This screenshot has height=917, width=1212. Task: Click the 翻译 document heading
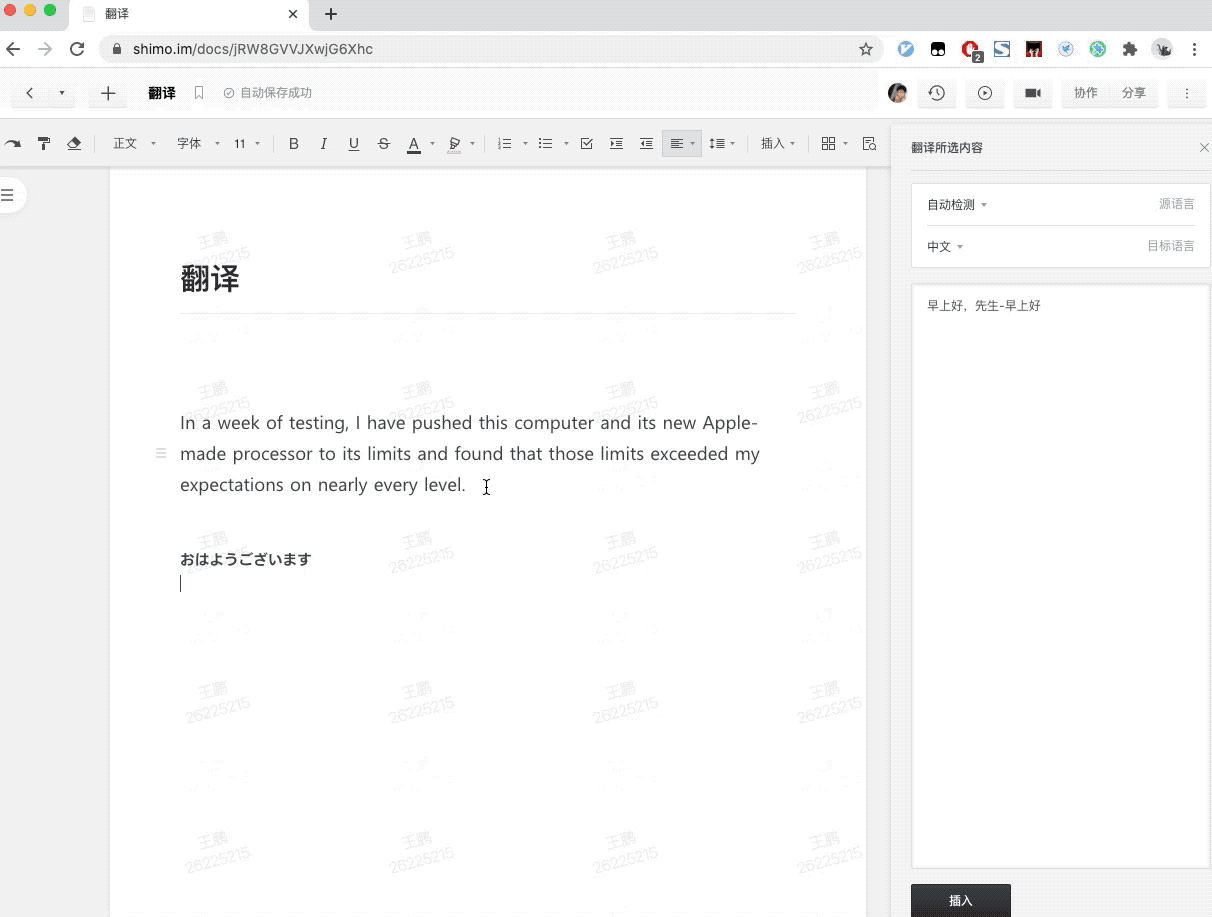click(x=210, y=279)
